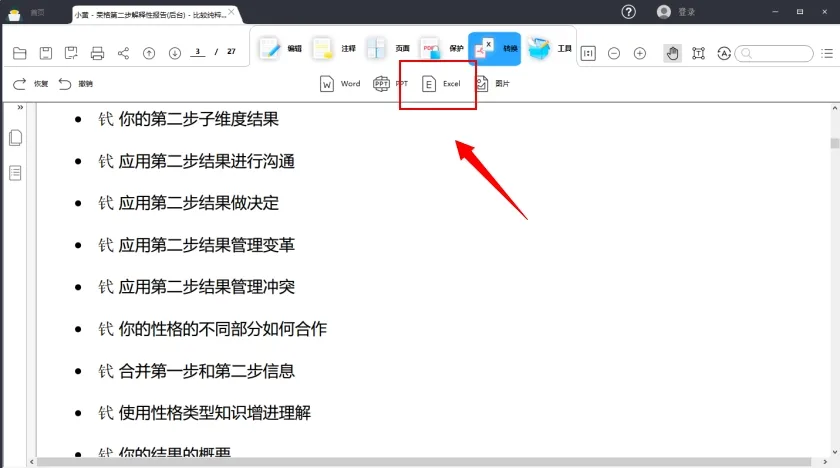
Task: Click the text 合并第一步和第二步信息
Action: point(207,371)
